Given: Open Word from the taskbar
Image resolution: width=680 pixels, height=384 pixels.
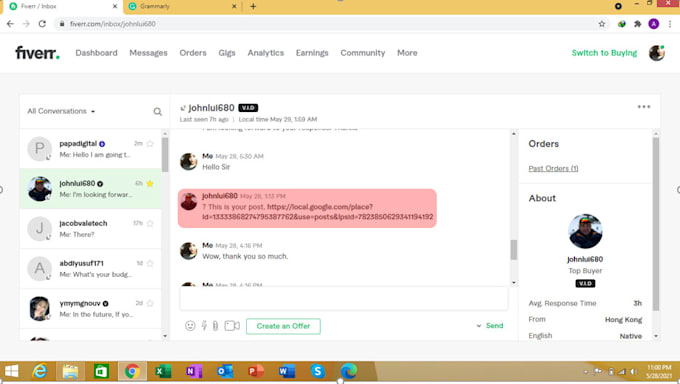Looking at the screenshot, I should [x=287, y=371].
